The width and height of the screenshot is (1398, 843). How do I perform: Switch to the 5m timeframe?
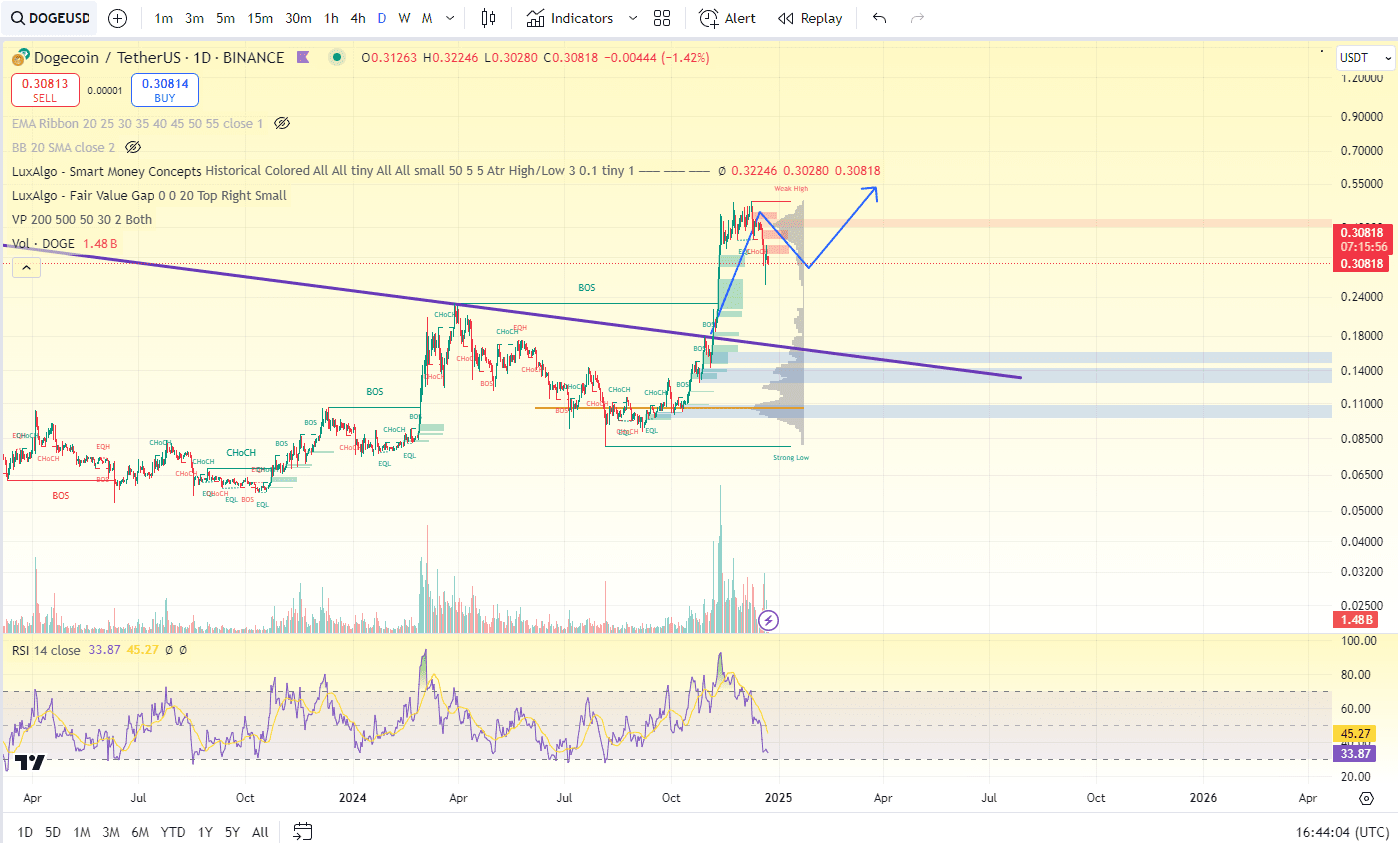(225, 18)
